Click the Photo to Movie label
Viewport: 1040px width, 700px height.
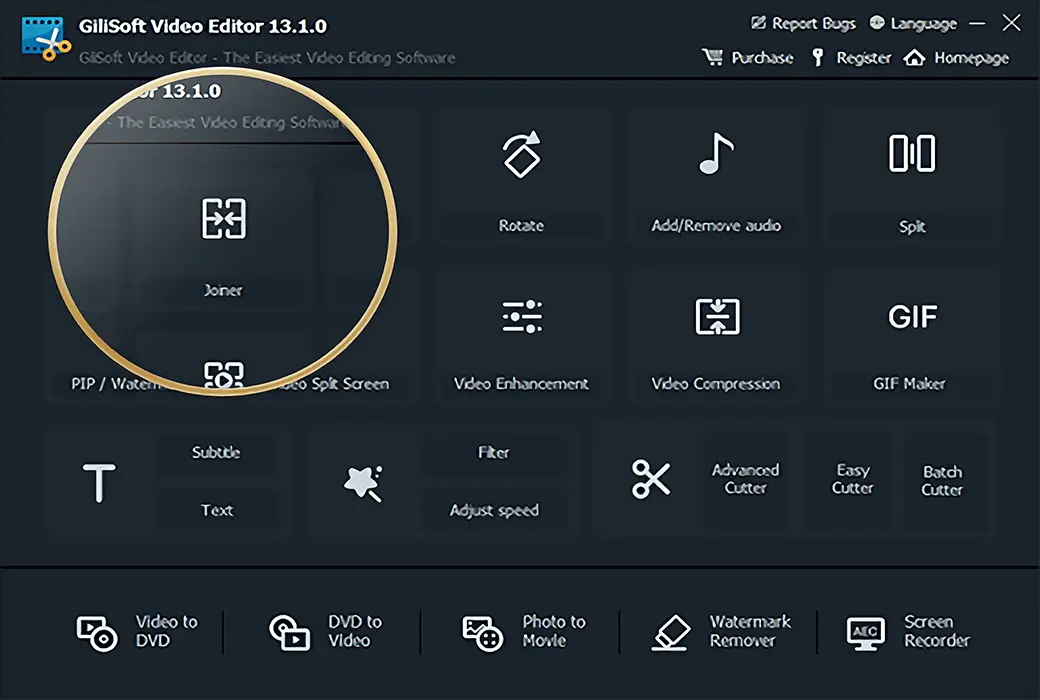(x=554, y=631)
